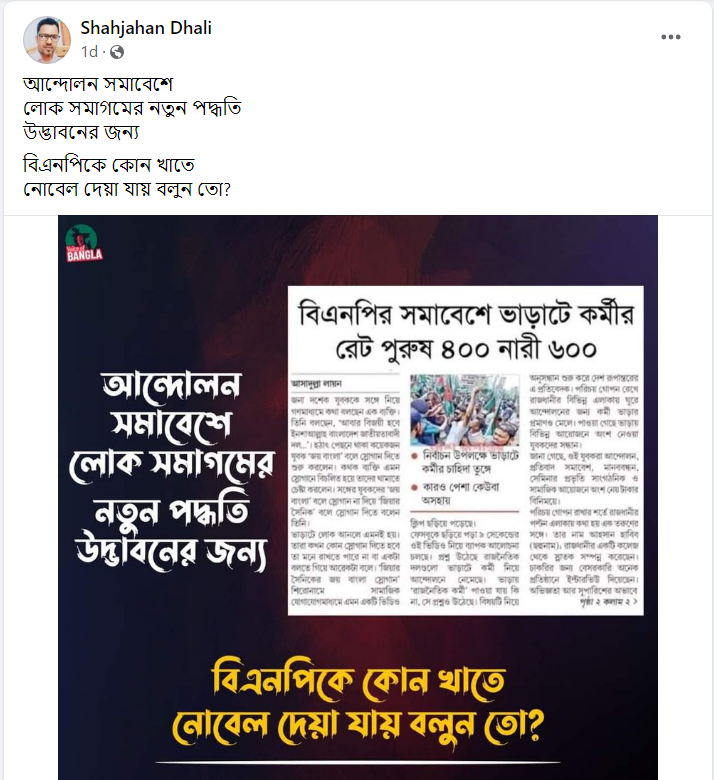
Task: Open the 1d post timestamp link
Action: [x=89, y=52]
